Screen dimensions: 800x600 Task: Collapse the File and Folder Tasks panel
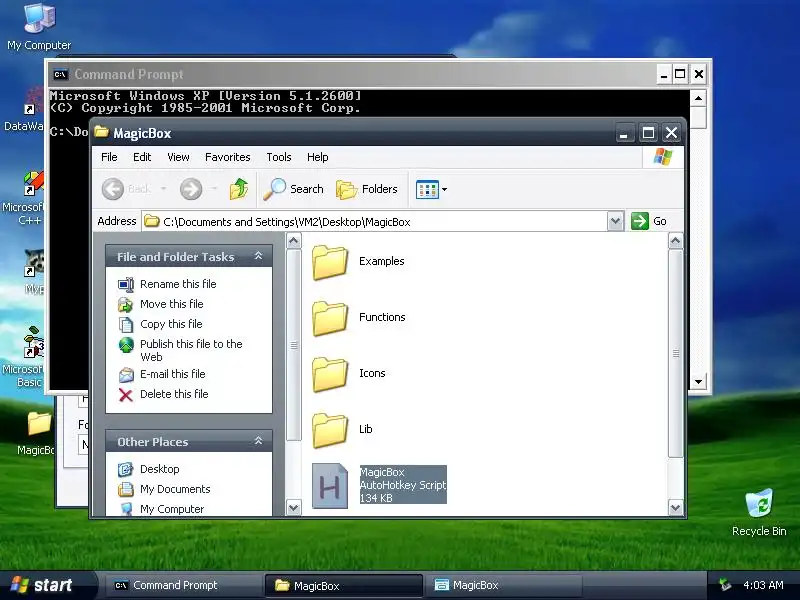[x=258, y=256]
